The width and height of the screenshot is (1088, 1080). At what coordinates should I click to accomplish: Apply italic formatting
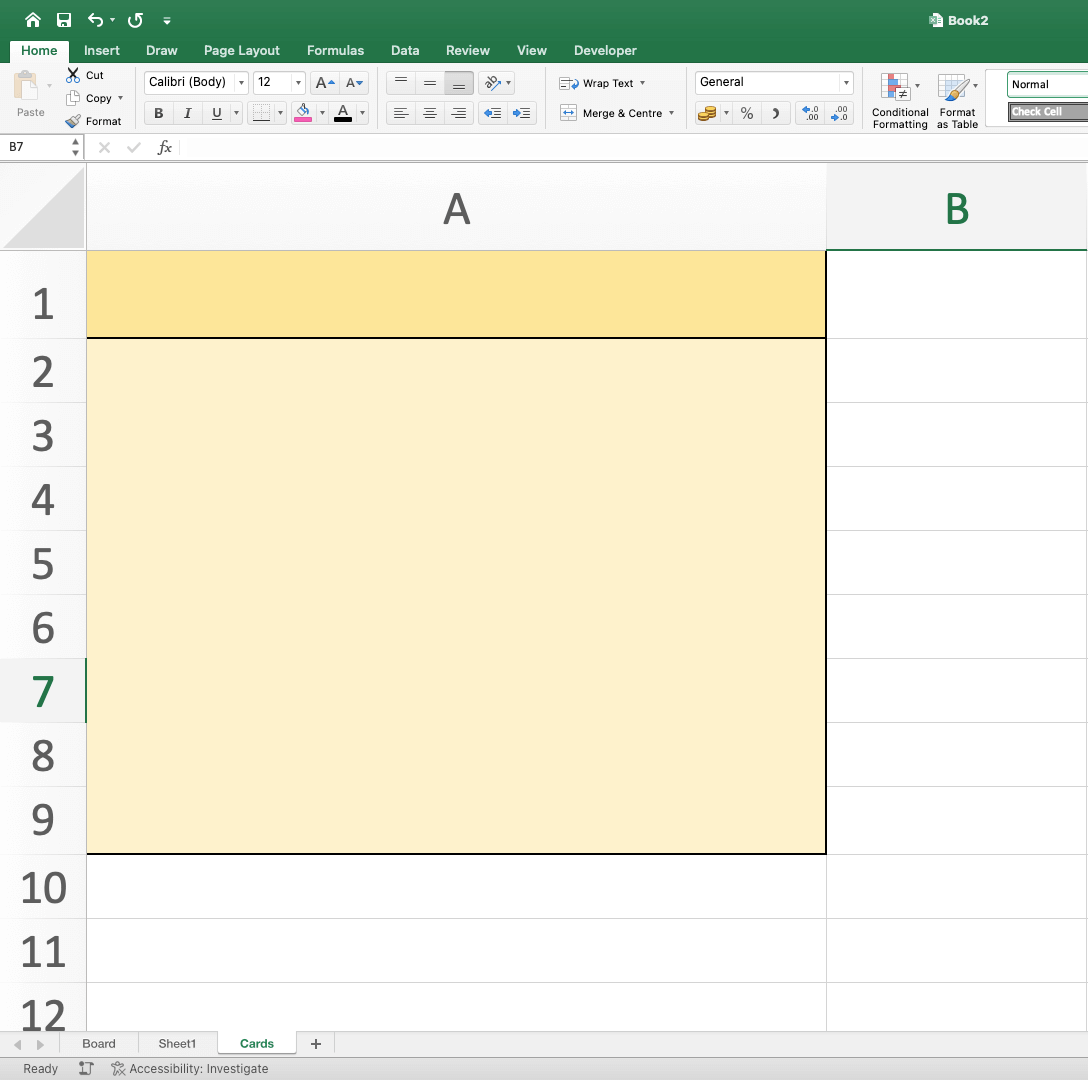(x=187, y=113)
